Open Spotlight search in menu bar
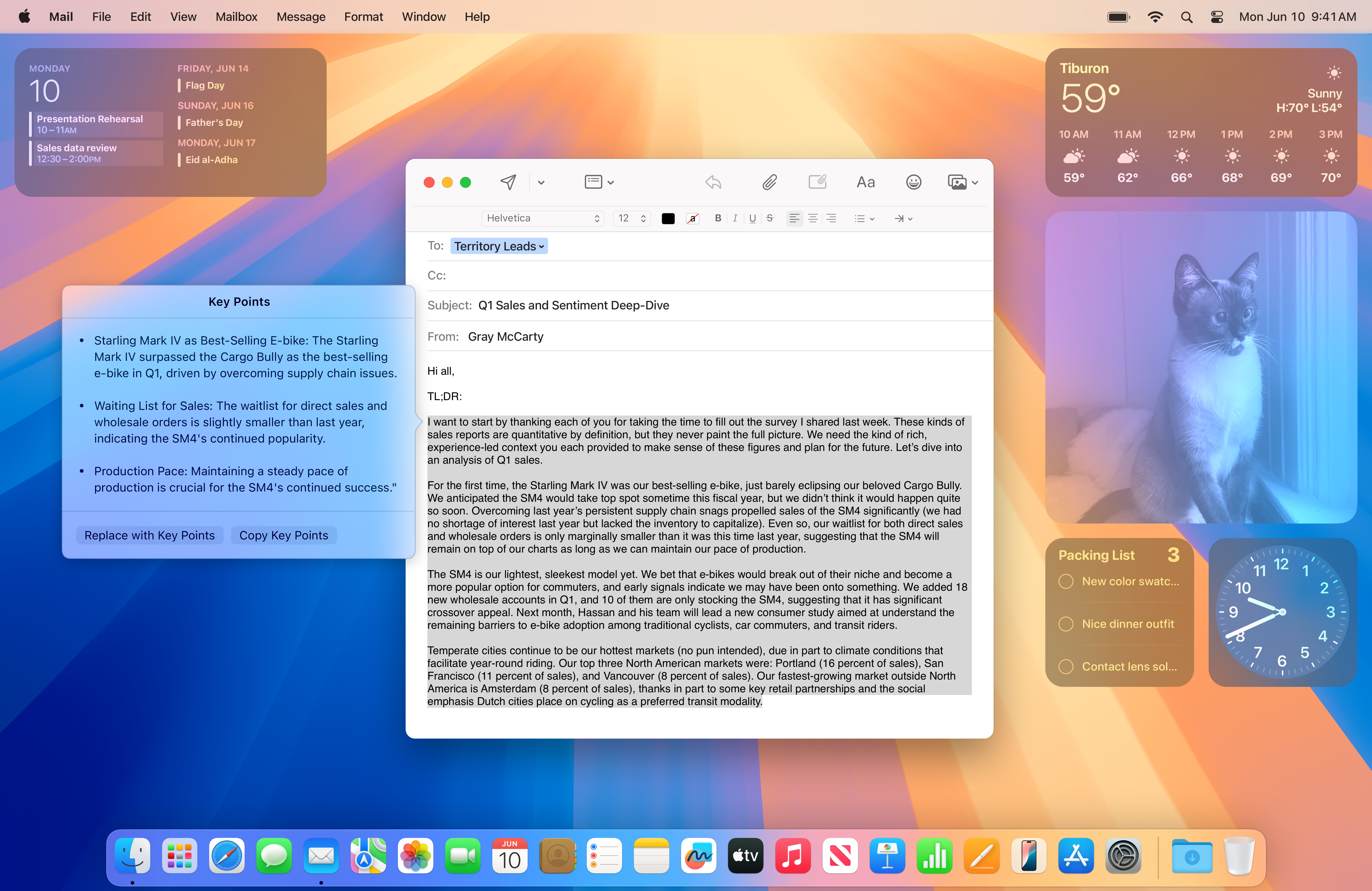The image size is (1372, 891). click(x=1186, y=17)
